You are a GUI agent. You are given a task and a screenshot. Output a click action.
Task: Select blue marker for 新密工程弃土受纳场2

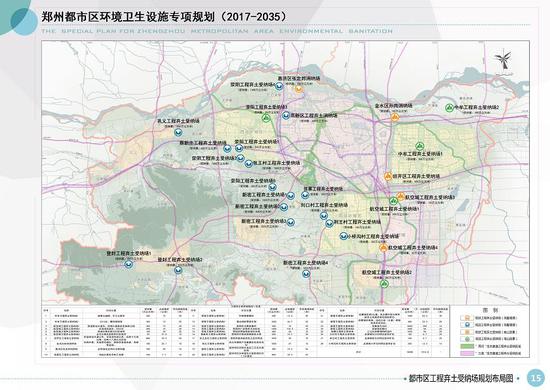pos(283,207)
